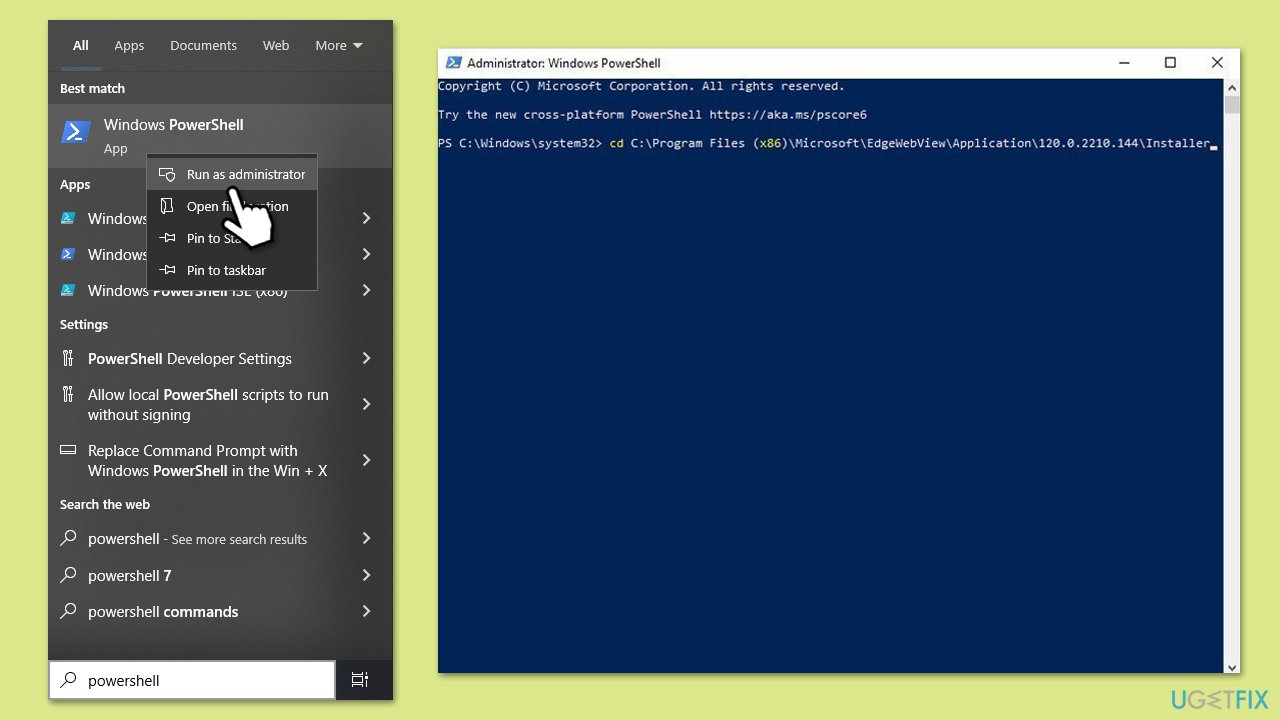The height and width of the screenshot is (720, 1280).
Task: Expand the 'powershell commands' web result chevron
Action: [x=366, y=611]
